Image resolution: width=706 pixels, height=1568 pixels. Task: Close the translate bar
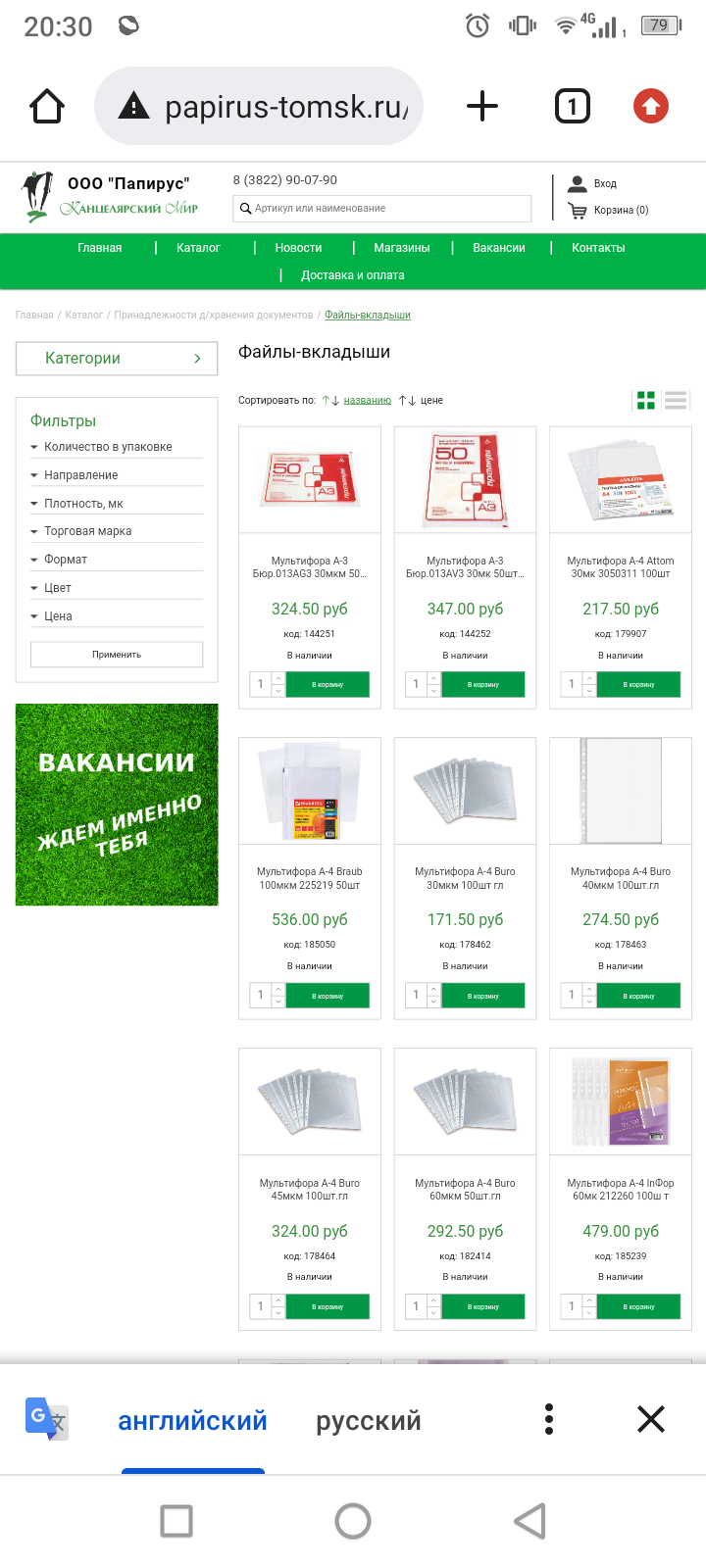coord(651,1419)
